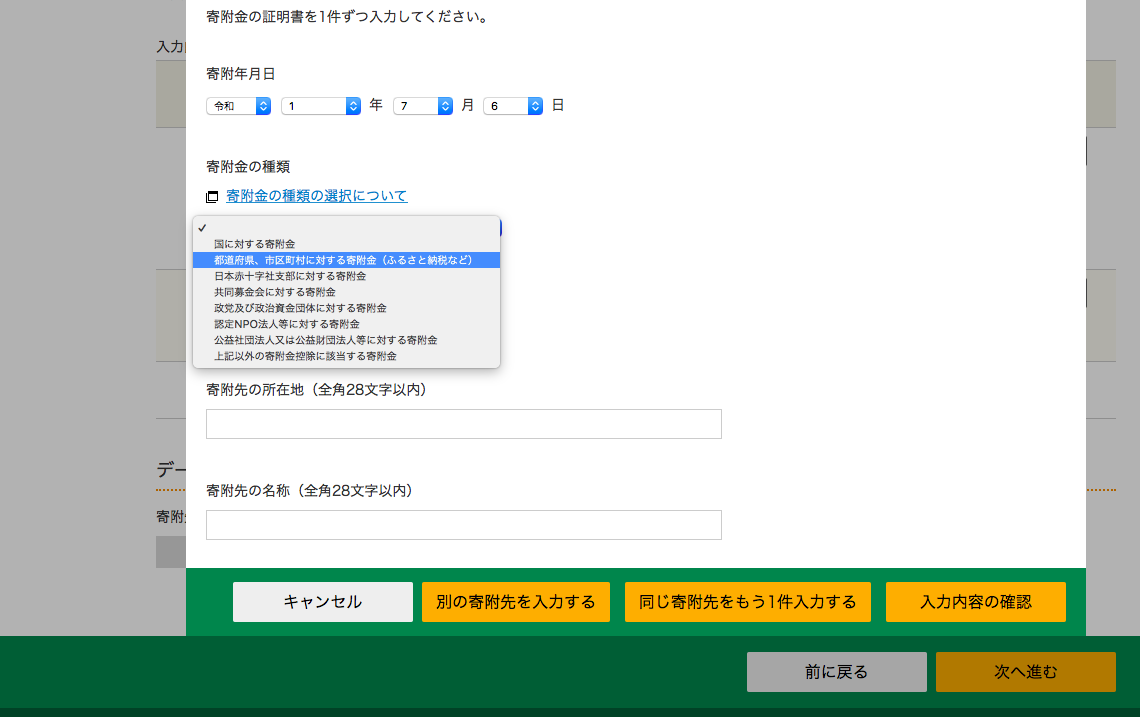This screenshot has height=717, width=1140.
Task: Open the month dropdown showing 7
Action: (x=422, y=105)
